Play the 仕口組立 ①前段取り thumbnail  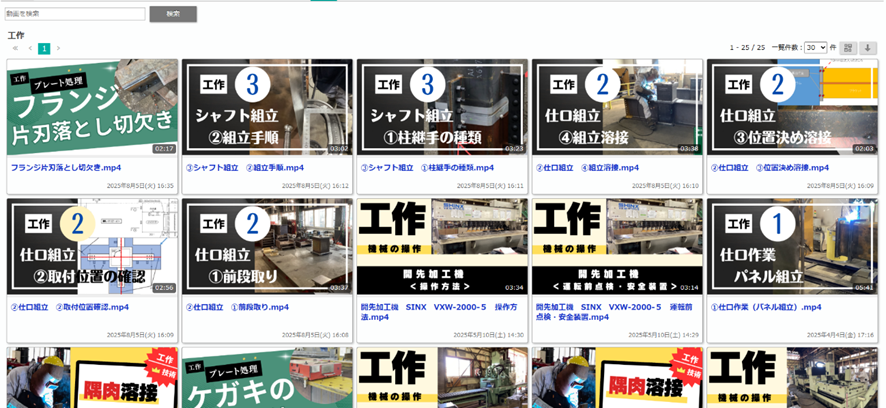pyautogui.click(x=266, y=246)
